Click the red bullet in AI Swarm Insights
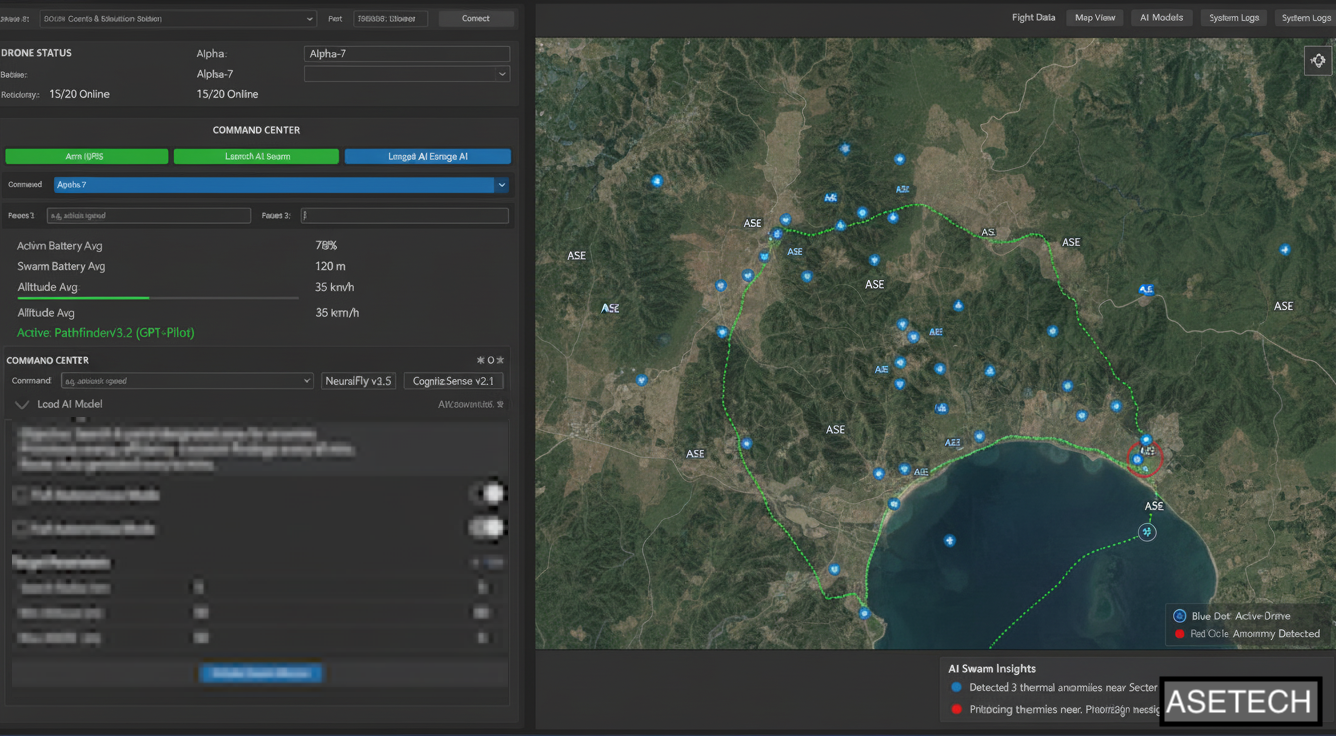This screenshot has height=736, width=1336. pyautogui.click(x=956, y=710)
